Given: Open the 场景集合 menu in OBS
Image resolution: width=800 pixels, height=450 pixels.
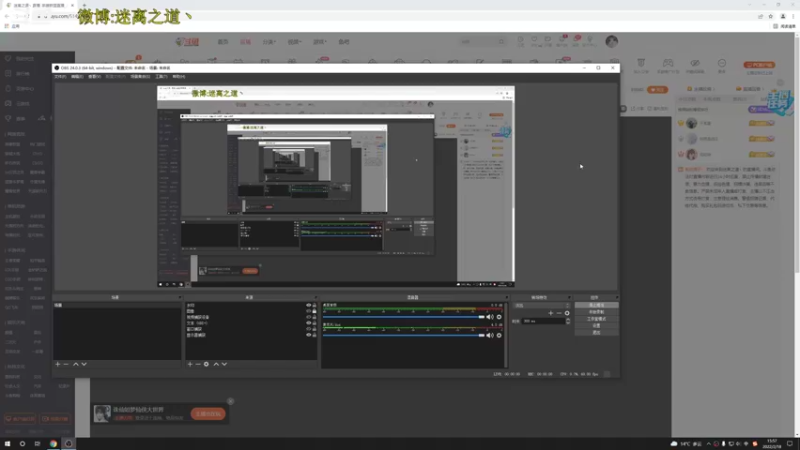Looking at the screenshot, I should [140, 77].
